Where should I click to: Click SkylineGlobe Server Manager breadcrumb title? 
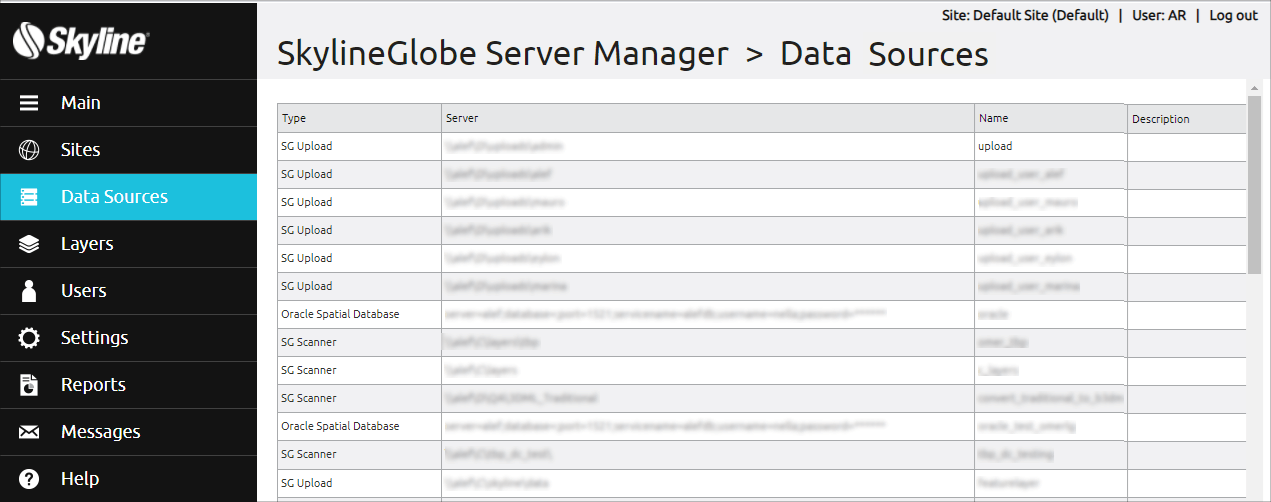[502, 53]
